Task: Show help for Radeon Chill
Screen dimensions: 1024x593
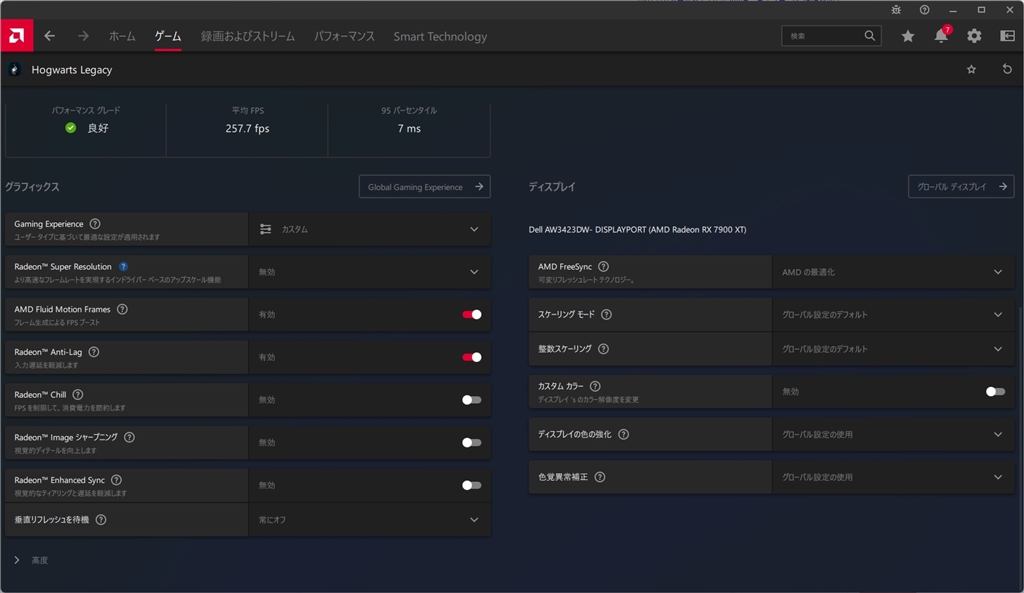Action: tap(78, 394)
